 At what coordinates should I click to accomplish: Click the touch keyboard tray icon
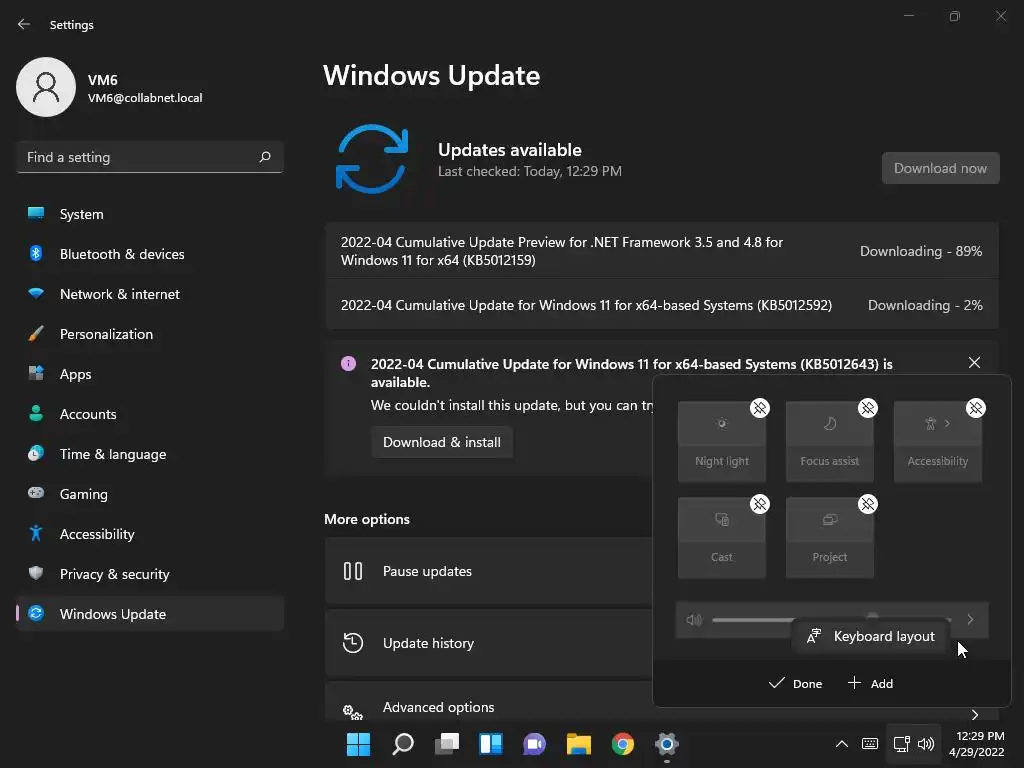[870, 744]
